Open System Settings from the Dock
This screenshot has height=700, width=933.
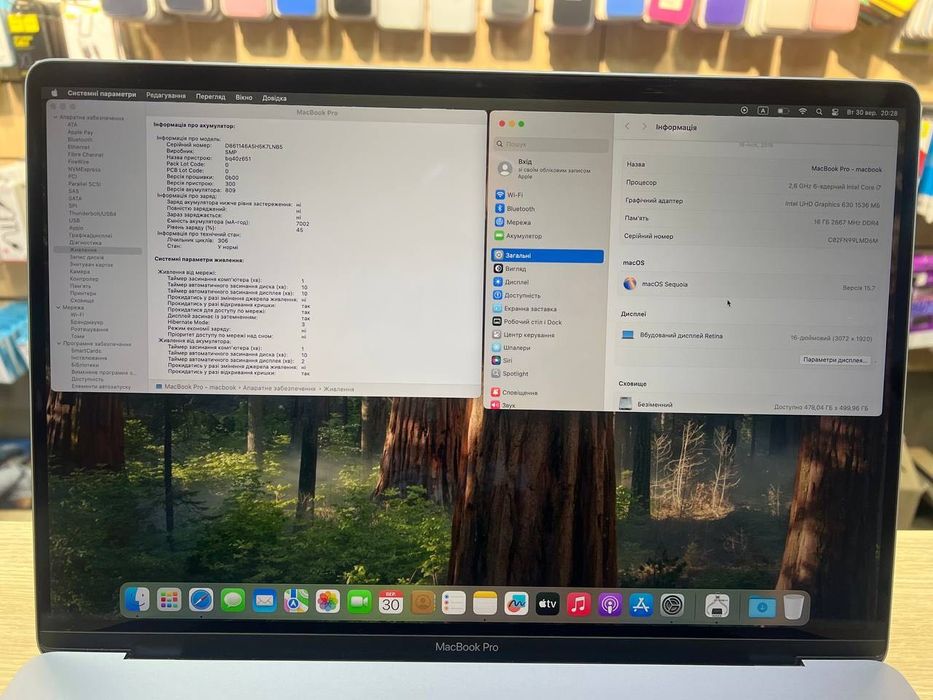point(672,605)
